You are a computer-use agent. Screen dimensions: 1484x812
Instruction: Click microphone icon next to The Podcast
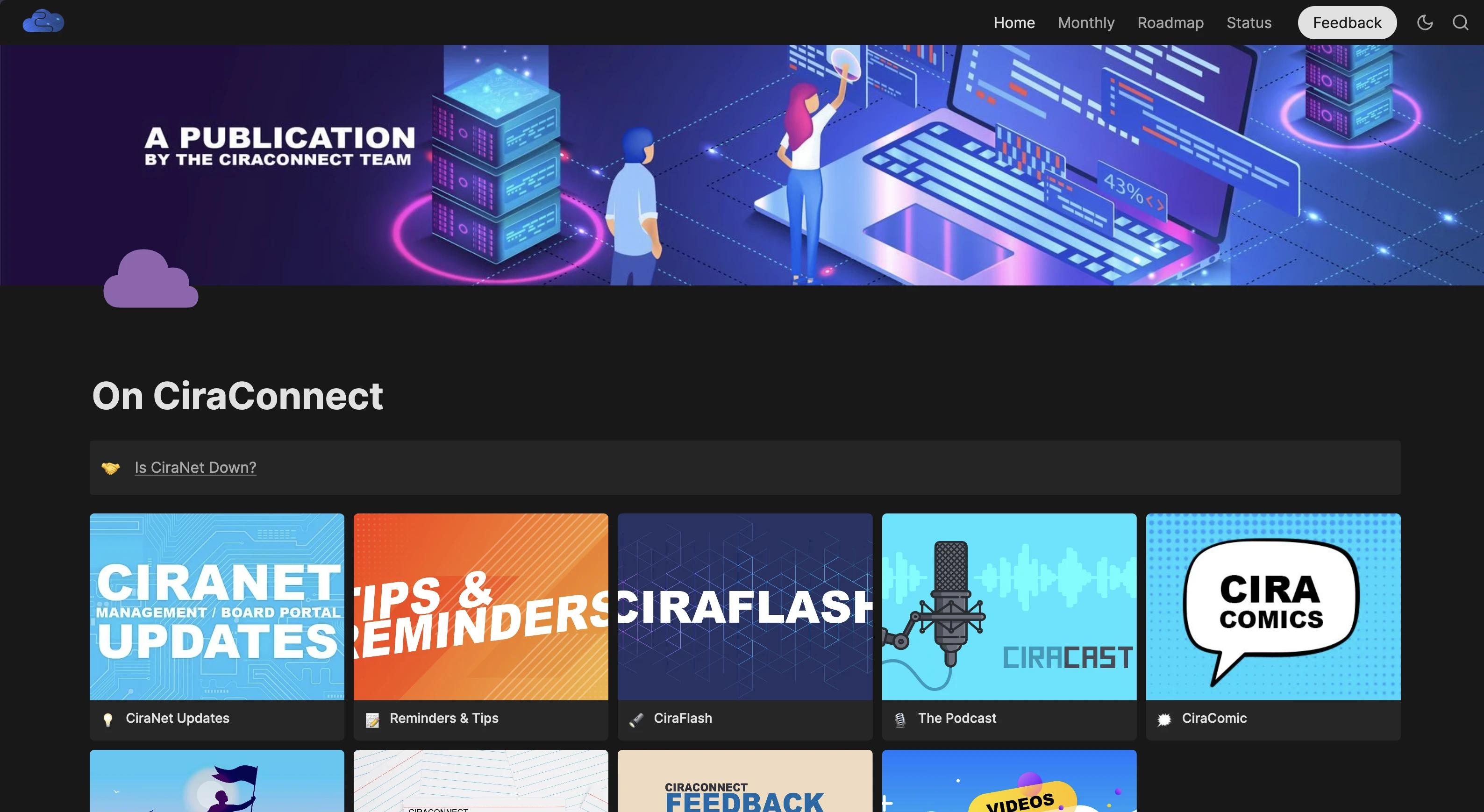(x=900, y=719)
